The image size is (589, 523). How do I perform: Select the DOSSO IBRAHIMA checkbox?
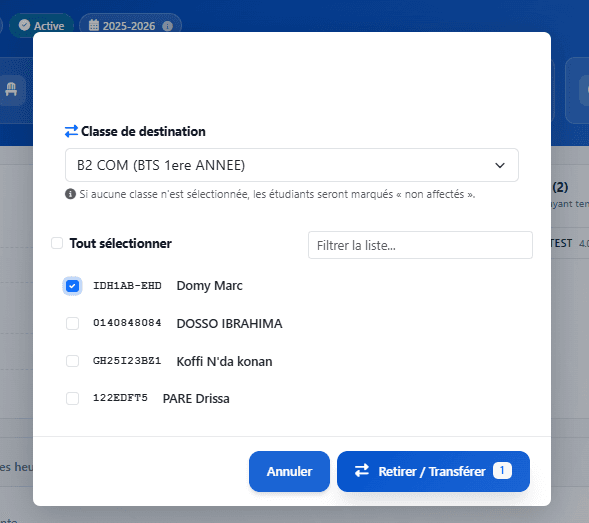[72, 323]
